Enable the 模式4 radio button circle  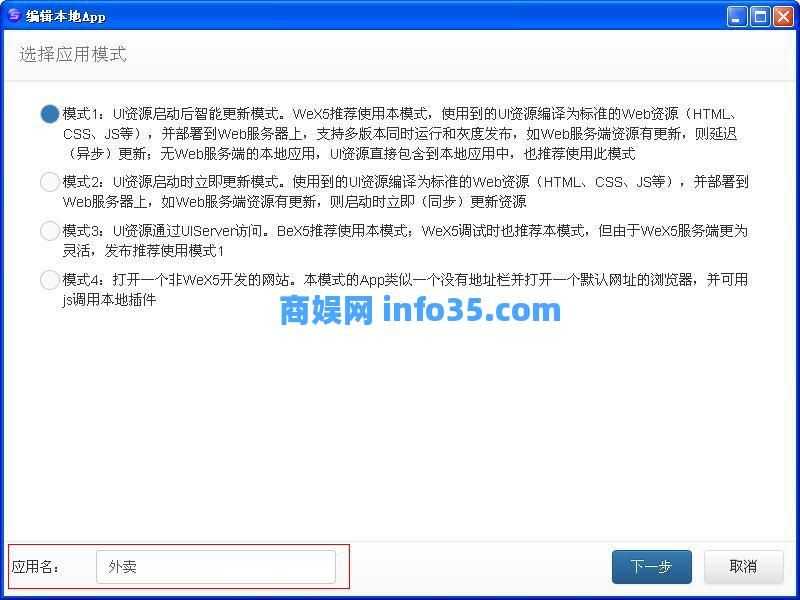(x=49, y=280)
